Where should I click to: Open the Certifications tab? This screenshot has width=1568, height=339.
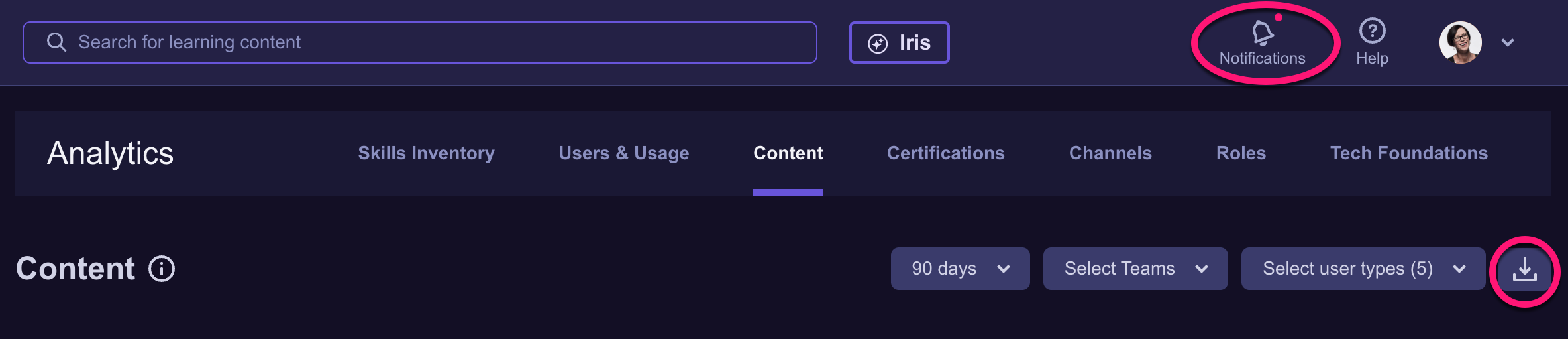coord(945,153)
